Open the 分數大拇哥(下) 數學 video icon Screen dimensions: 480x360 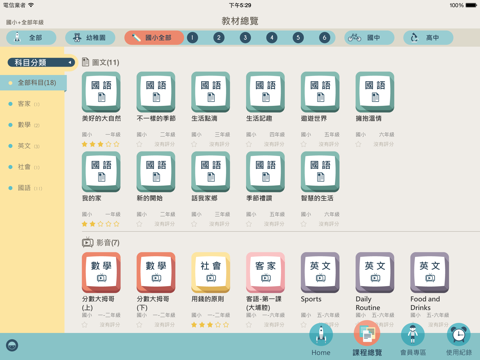coord(156,273)
